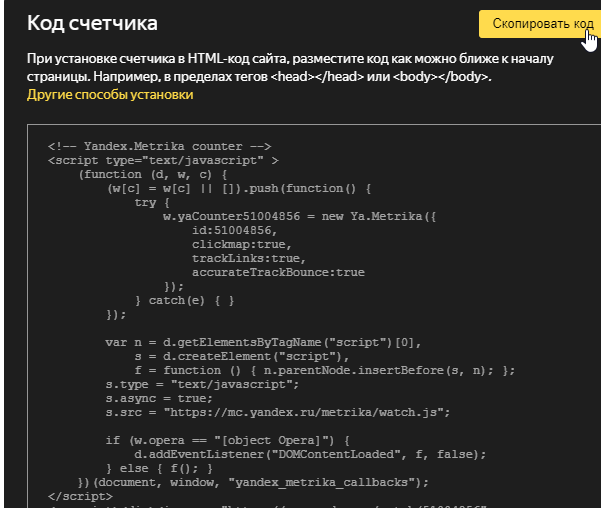The width and height of the screenshot is (601, 508).
Task: Click the try { line
Action: point(152,202)
